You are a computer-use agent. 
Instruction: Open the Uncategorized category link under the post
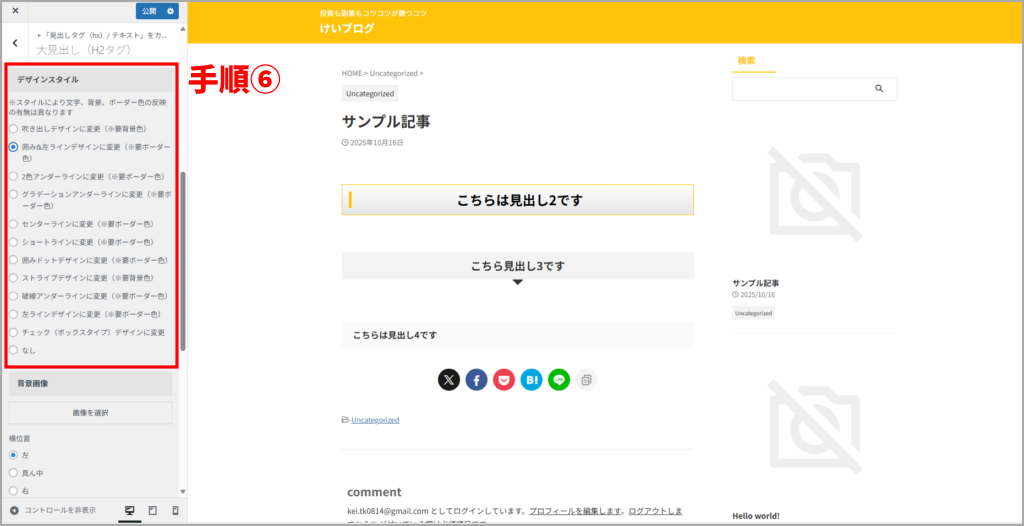point(375,420)
